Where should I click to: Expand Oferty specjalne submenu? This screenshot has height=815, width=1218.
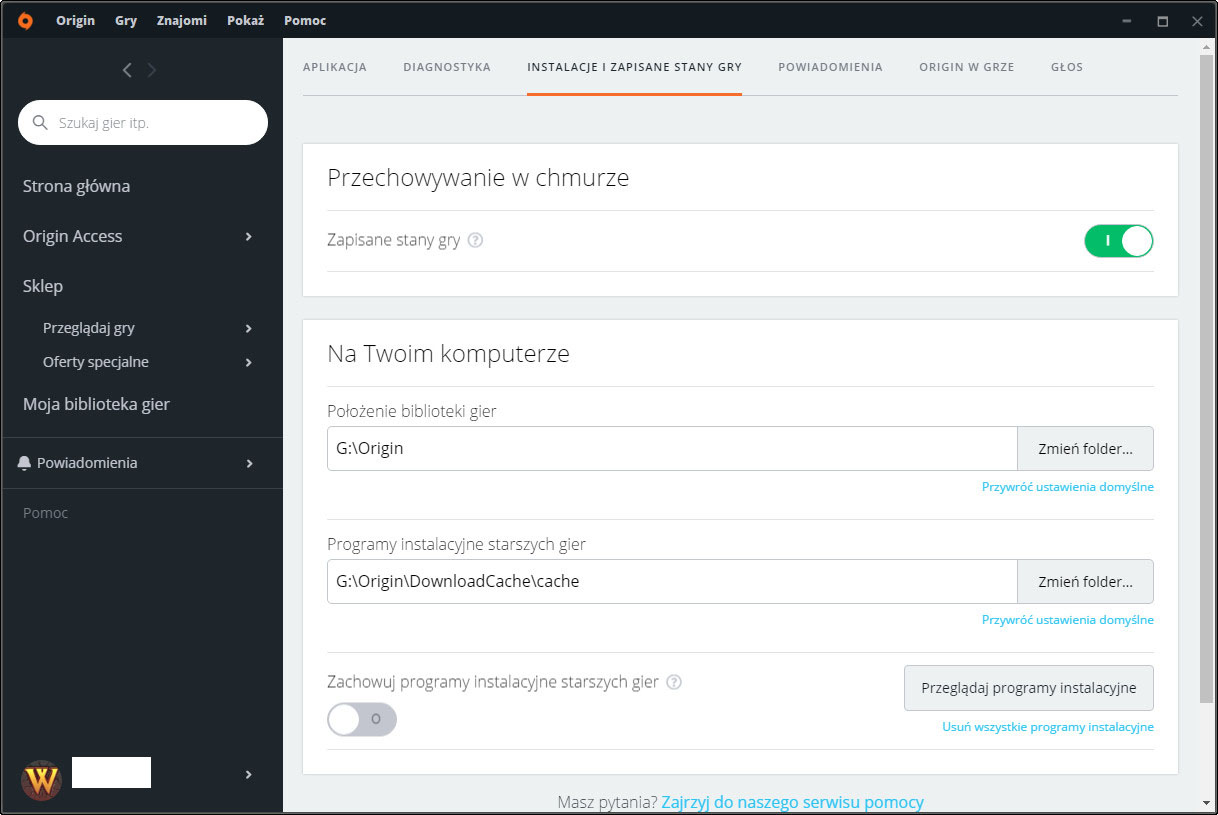click(249, 362)
